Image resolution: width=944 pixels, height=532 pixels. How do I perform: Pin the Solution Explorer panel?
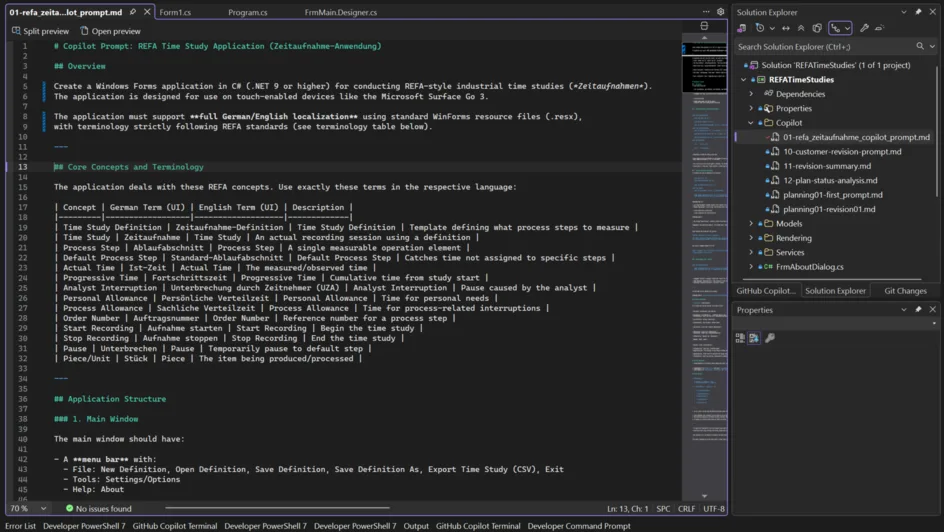point(918,12)
